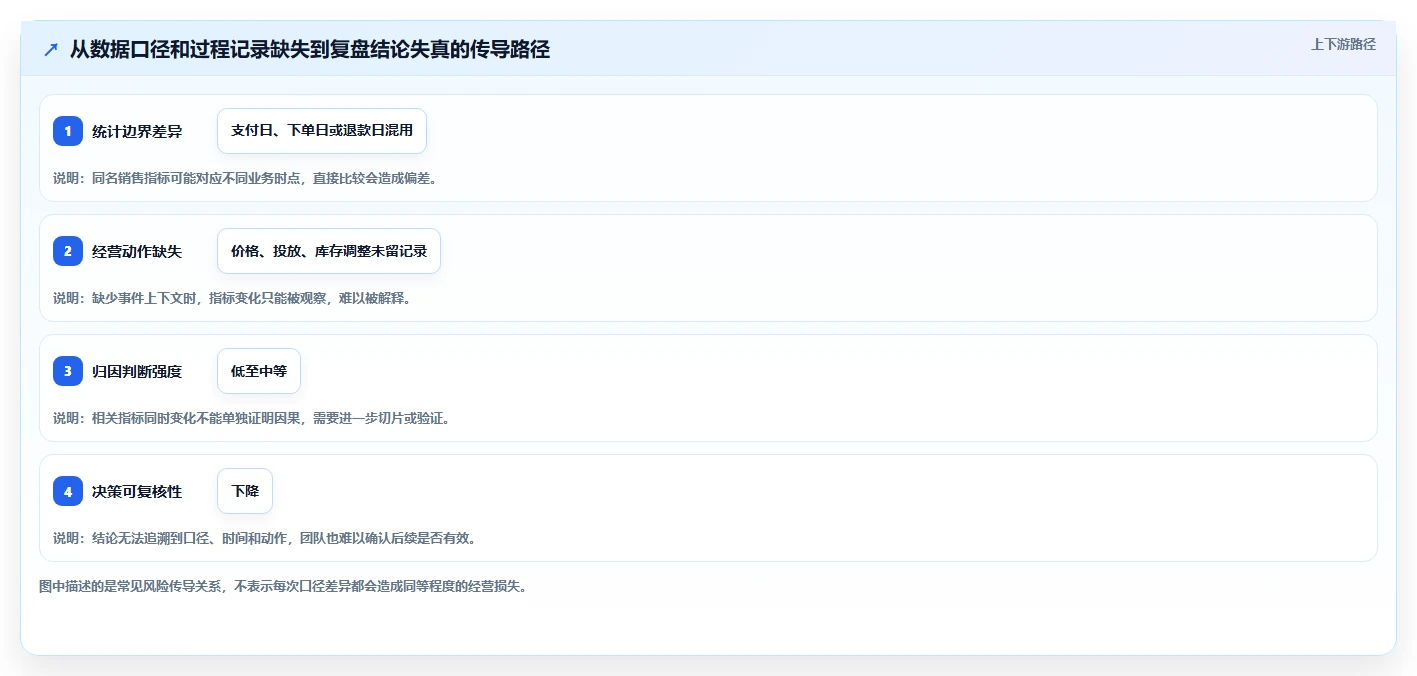This screenshot has width=1417, height=676.
Task: Select the 决策可复核性 heading
Action: coord(137,491)
